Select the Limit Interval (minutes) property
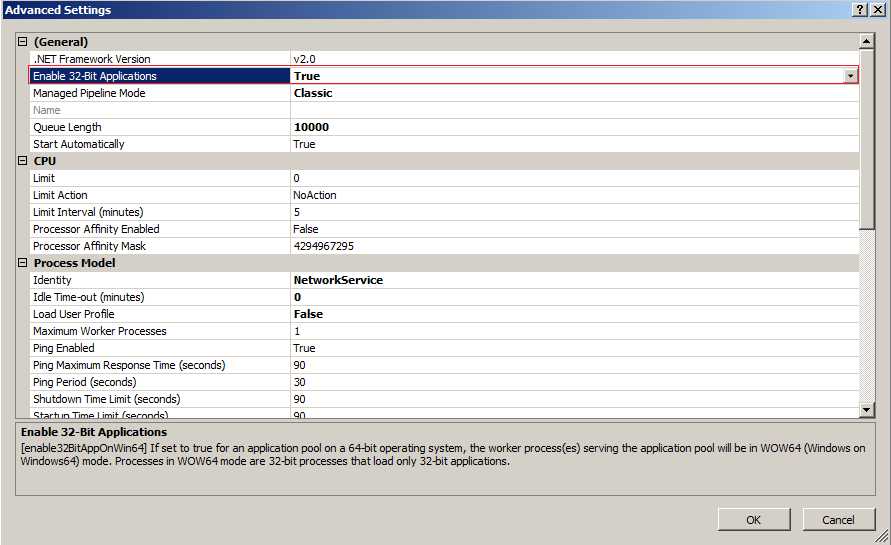 coord(88,213)
